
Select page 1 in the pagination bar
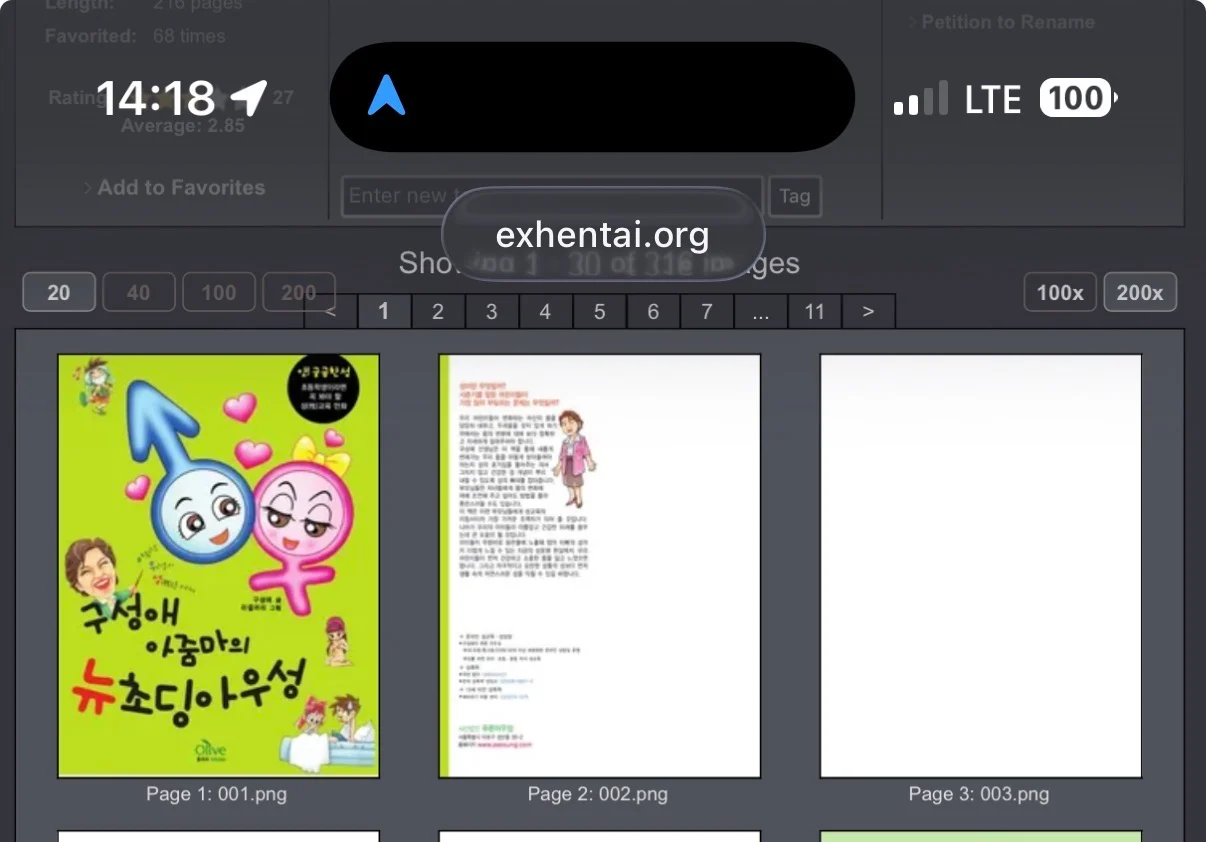[x=384, y=311]
